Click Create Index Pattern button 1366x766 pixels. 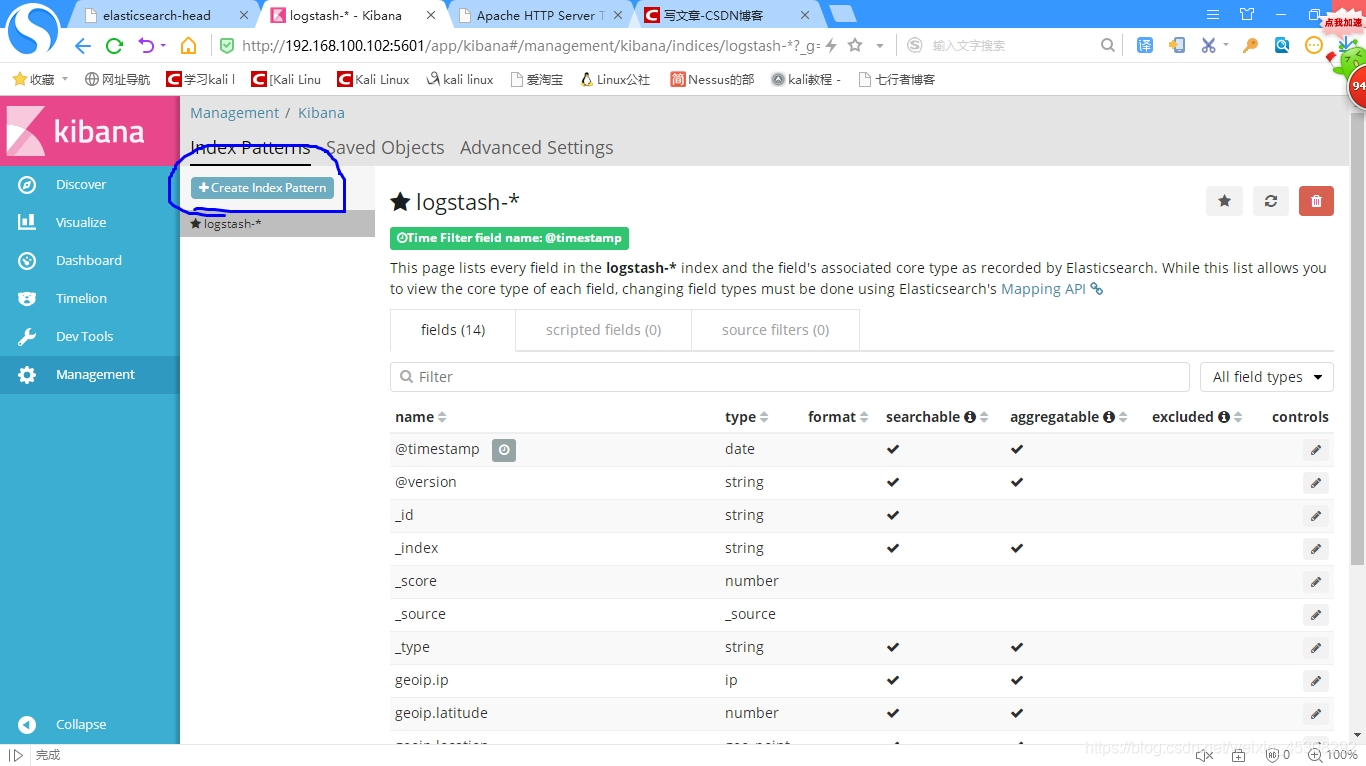pyautogui.click(x=262, y=188)
